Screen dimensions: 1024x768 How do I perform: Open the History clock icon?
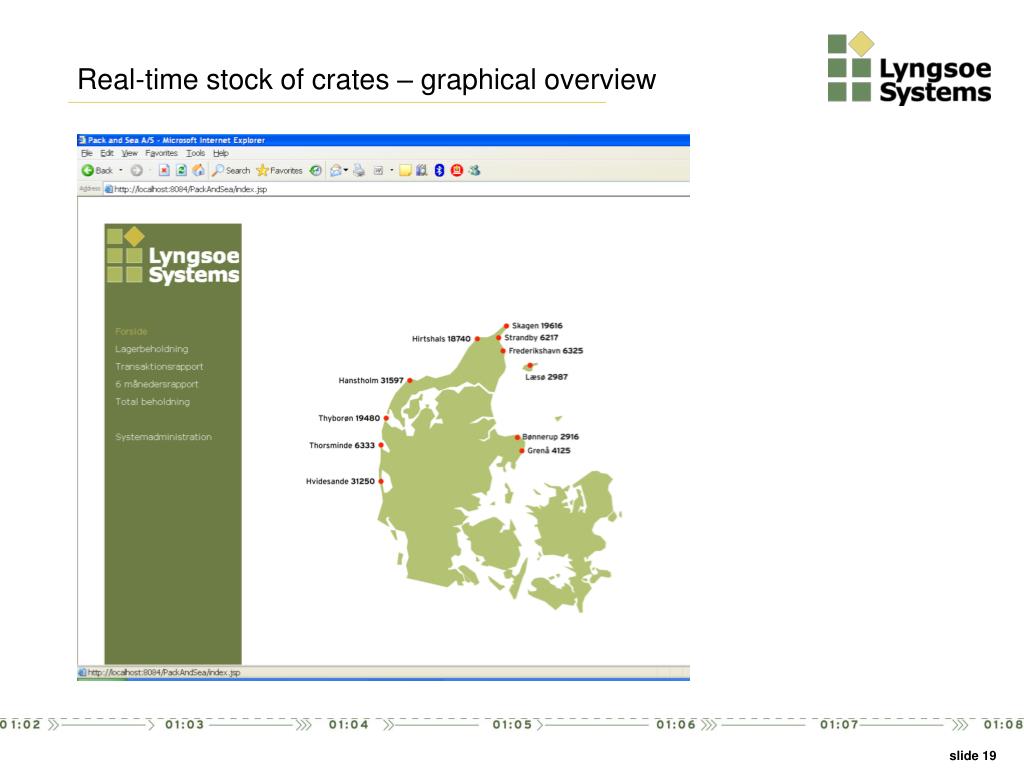315,170
